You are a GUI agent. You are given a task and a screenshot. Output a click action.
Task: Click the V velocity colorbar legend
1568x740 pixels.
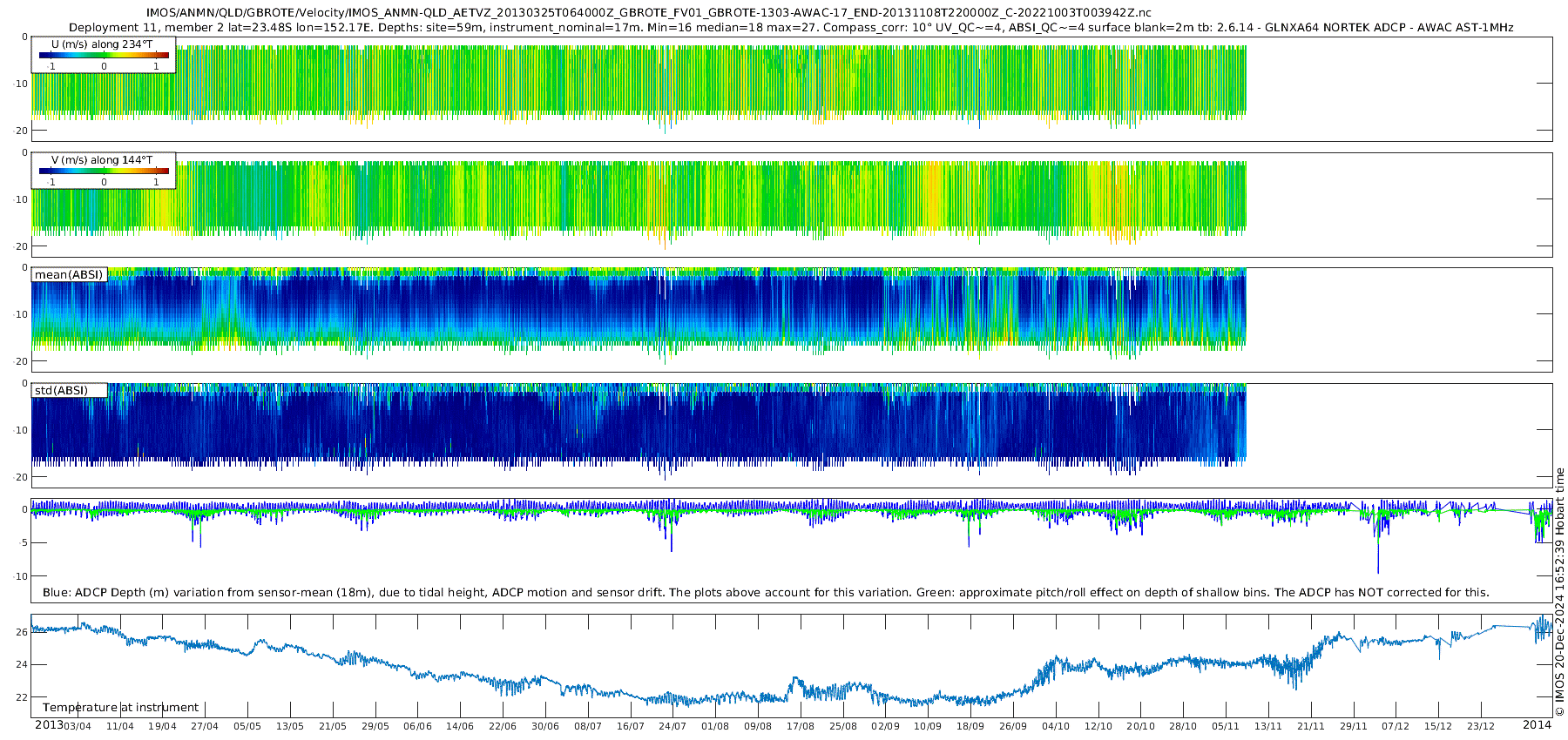pos(104,171)
